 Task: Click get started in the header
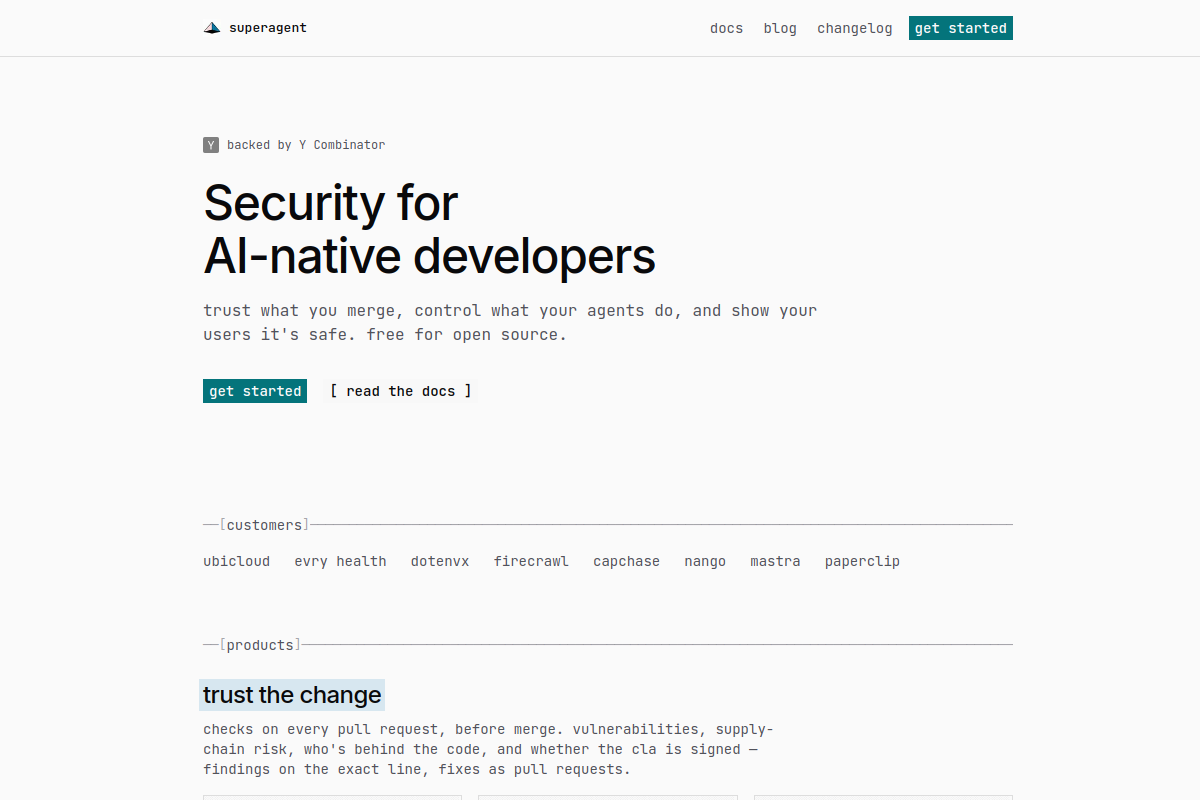coord(961,28)
